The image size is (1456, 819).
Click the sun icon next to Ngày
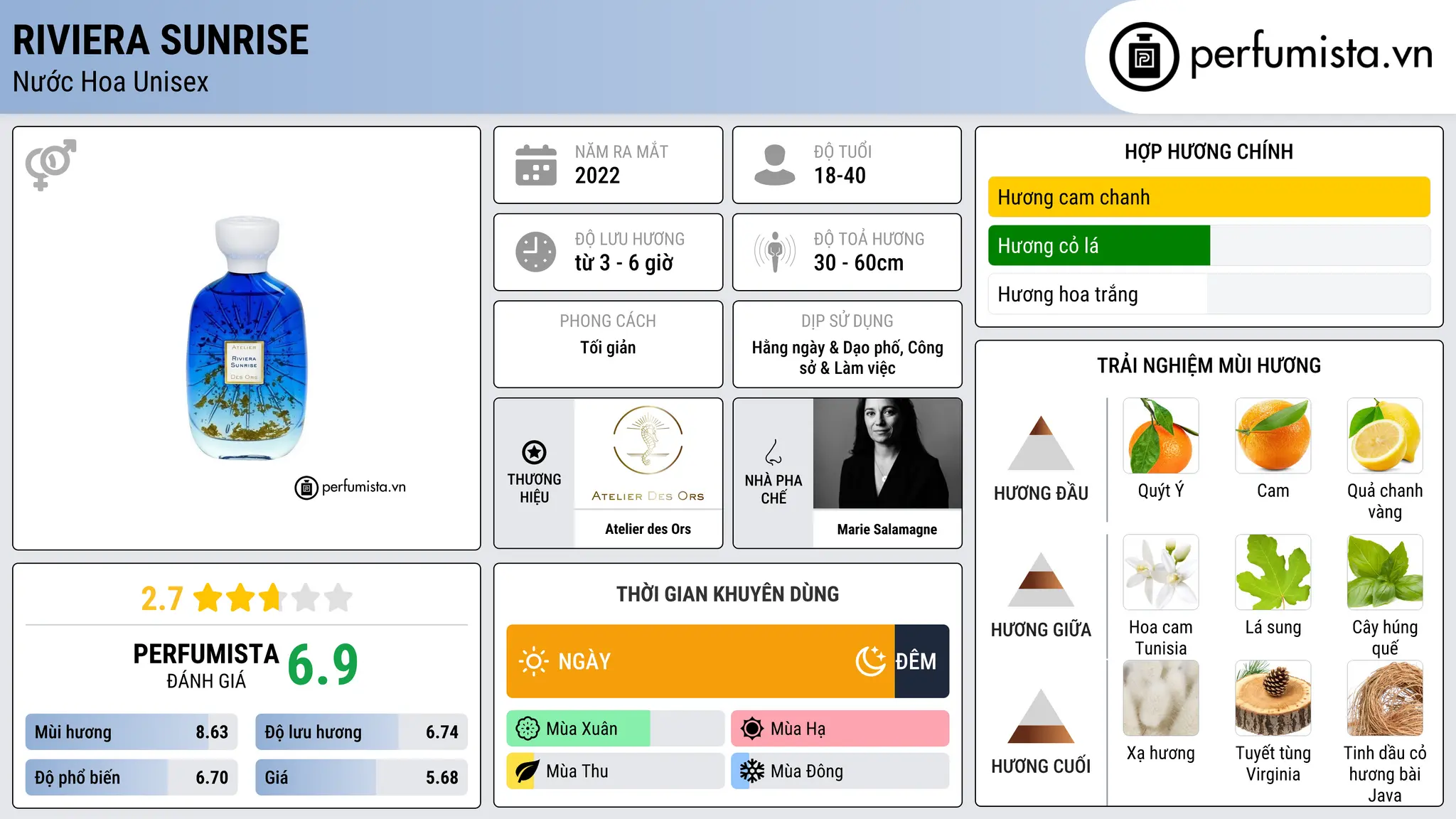pos(533,661)
